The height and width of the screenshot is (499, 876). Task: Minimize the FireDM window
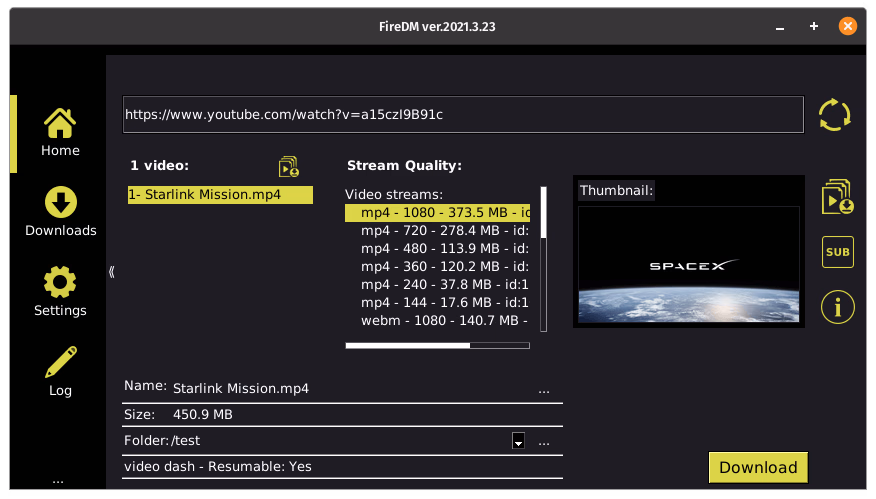[780, 27]
